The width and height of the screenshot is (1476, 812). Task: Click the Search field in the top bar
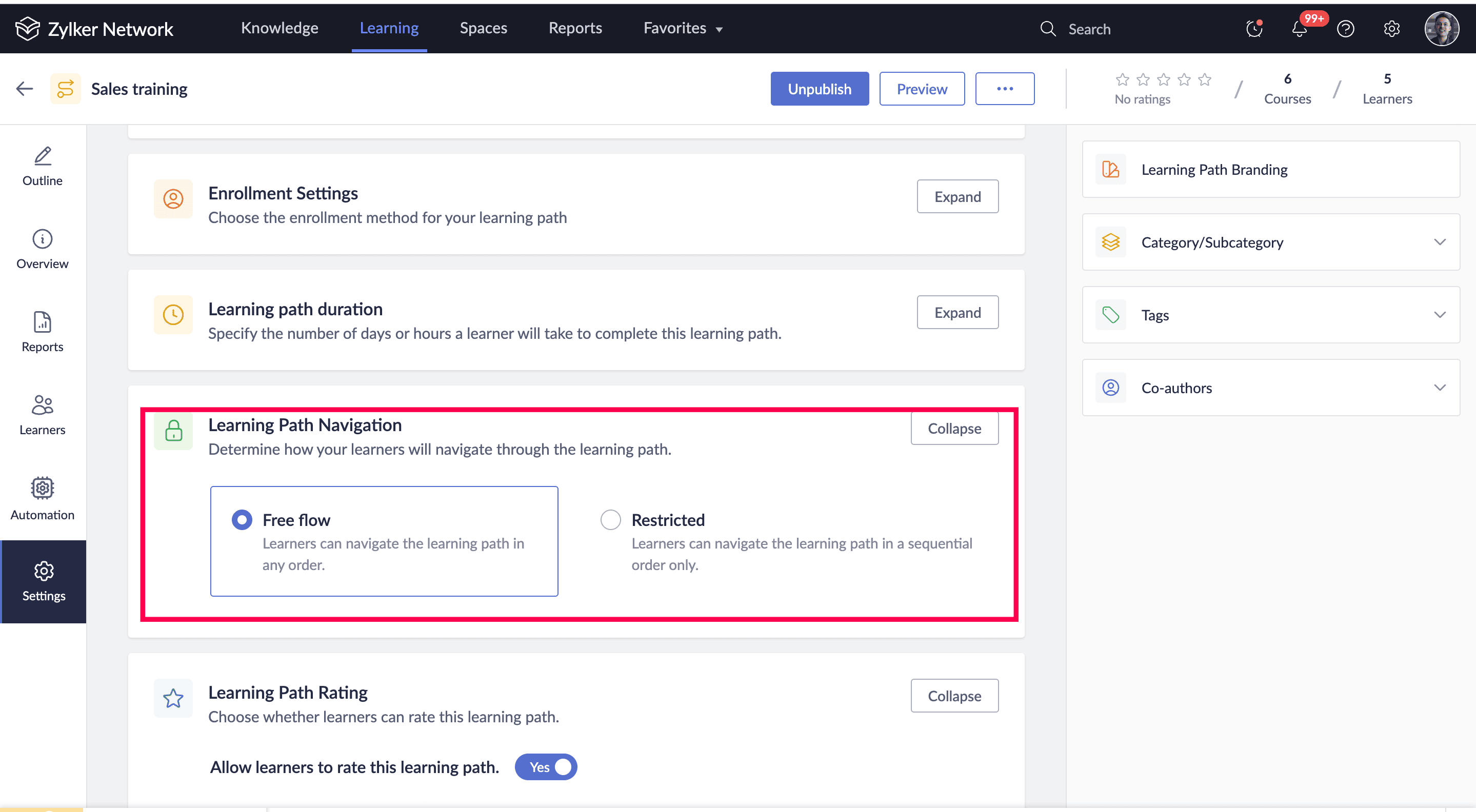1089,29
